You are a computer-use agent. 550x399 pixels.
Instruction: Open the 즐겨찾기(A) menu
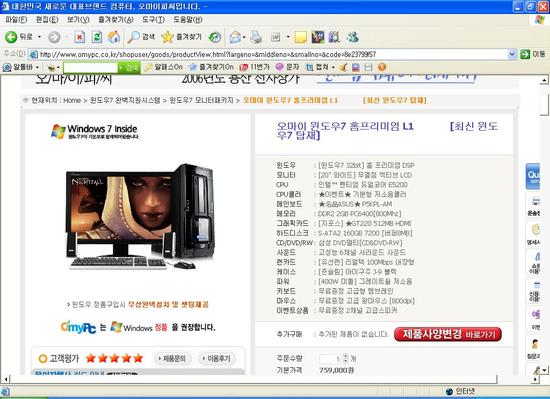[x=116, y=20]
